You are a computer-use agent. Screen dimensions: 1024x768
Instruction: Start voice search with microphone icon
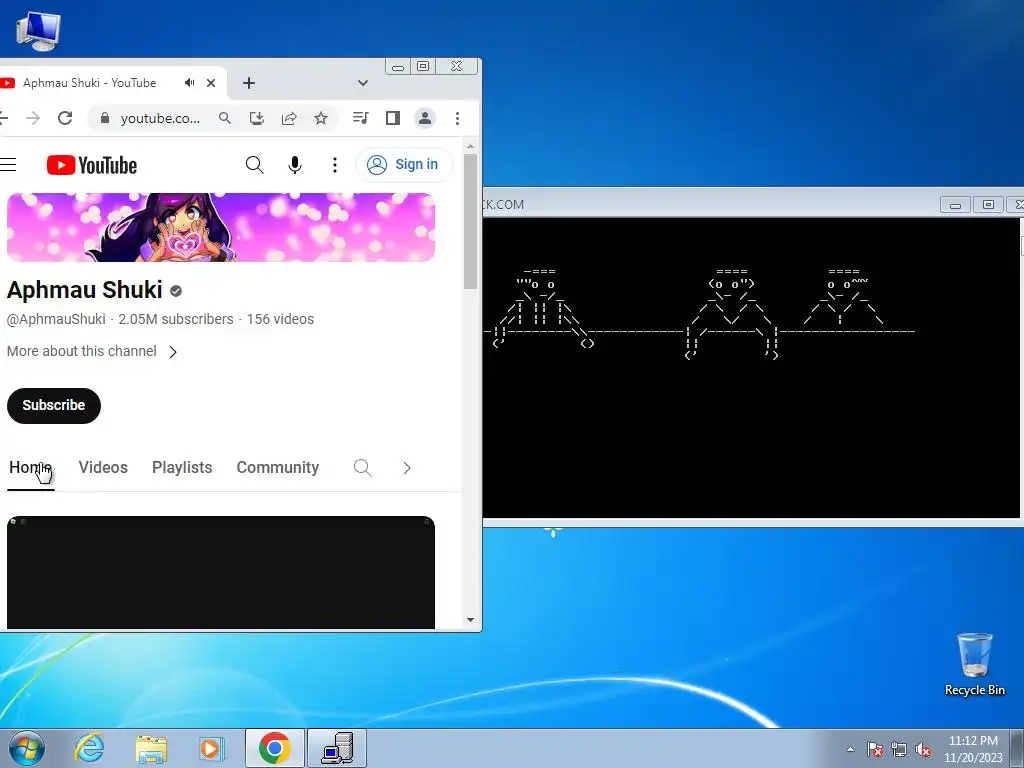click(295, 165)
